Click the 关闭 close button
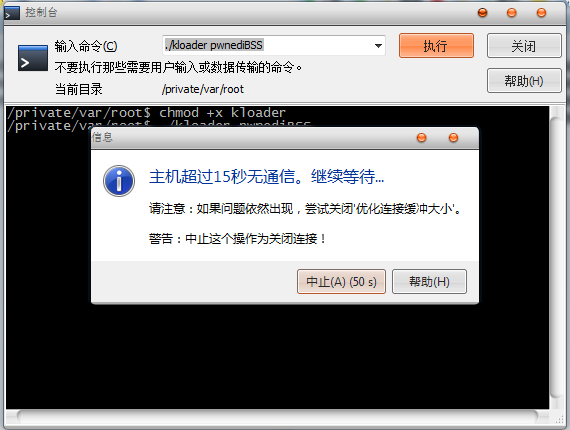 [x=524, y=46]
